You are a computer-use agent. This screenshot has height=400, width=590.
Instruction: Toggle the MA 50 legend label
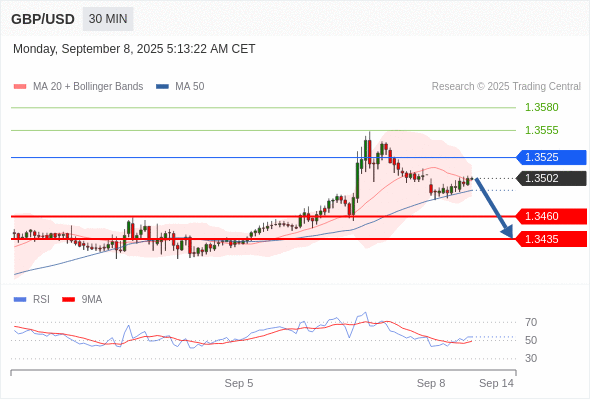pos(190,87)
